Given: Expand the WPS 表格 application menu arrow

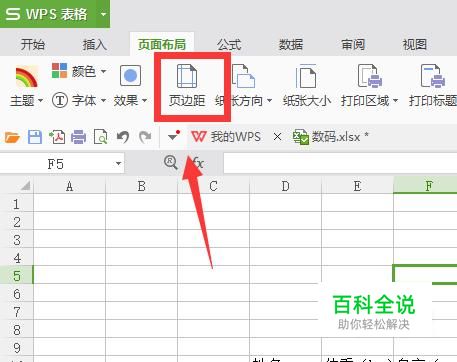Looking at the screenshot, I should pyautogui.click(x=103, y=14).
